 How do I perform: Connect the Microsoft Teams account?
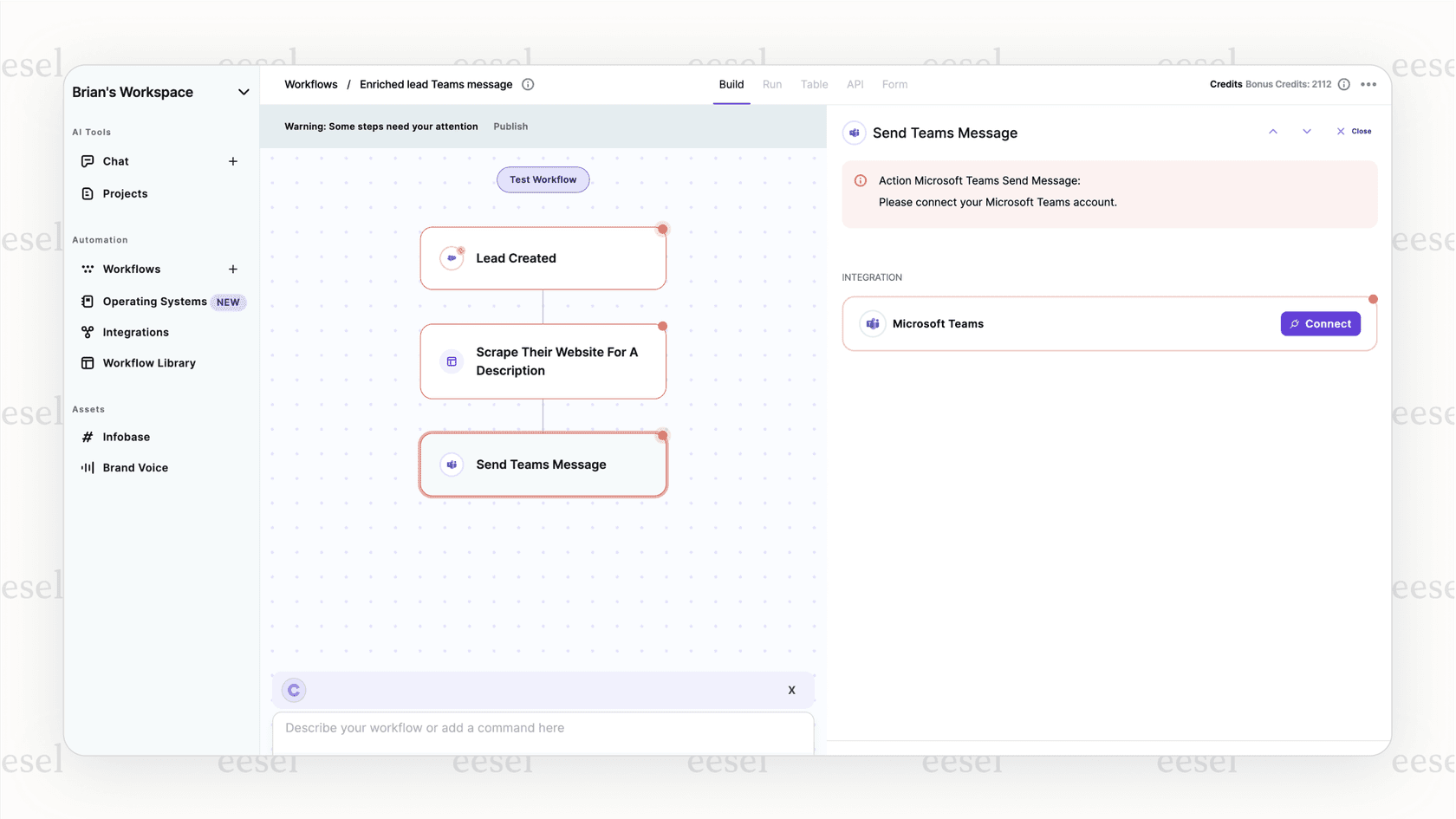1321,323
